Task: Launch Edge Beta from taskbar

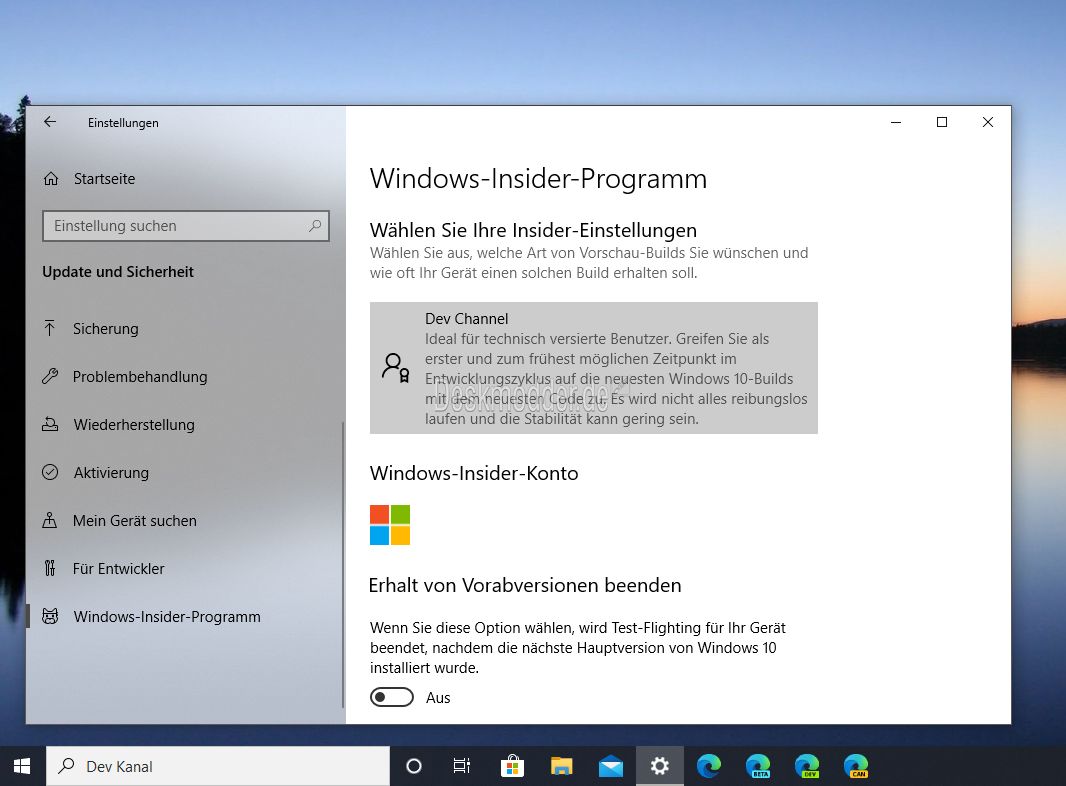Action: 757,766
